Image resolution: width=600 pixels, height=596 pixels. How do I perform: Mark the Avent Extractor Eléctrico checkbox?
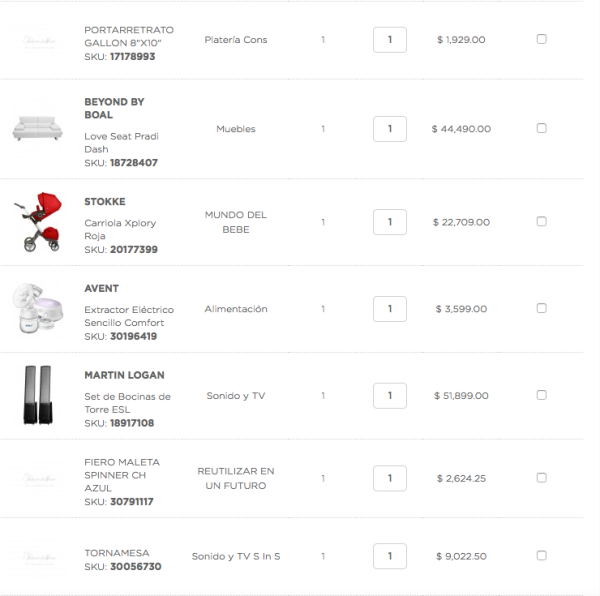[541, 308]
